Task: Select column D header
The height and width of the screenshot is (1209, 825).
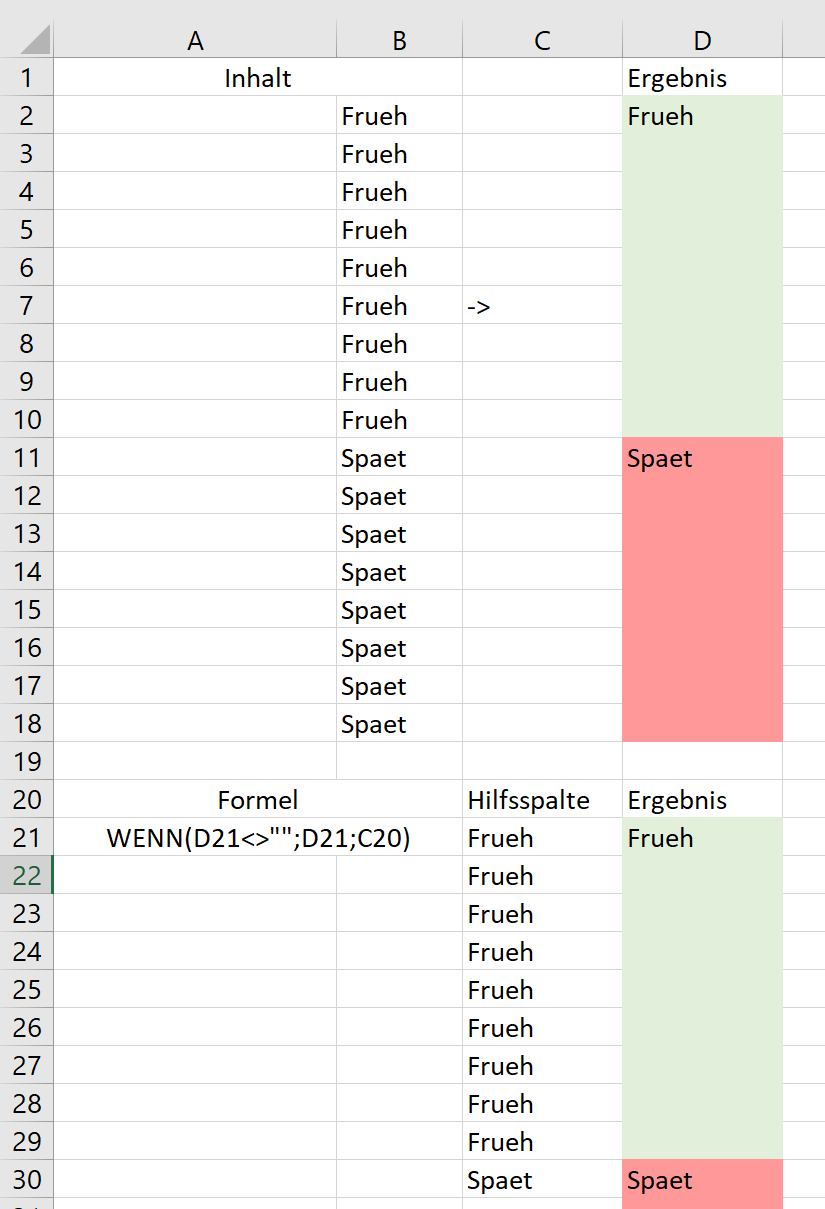Action: (x=702, y=40)
